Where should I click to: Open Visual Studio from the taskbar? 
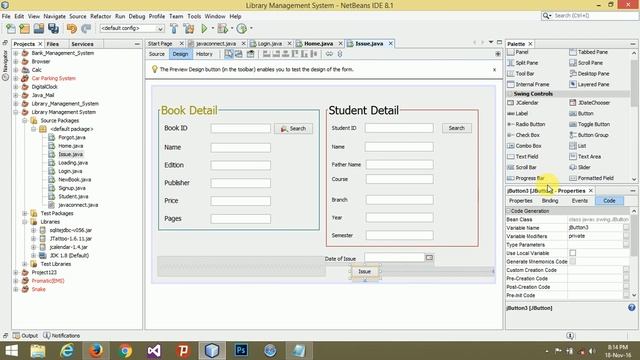[154, 351]
